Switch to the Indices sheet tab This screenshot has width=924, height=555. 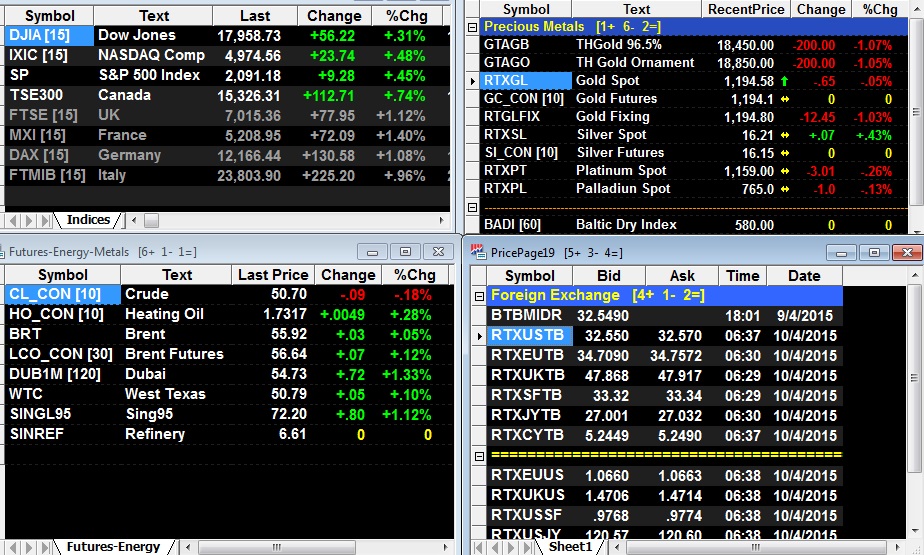click(x=88, y=220)
